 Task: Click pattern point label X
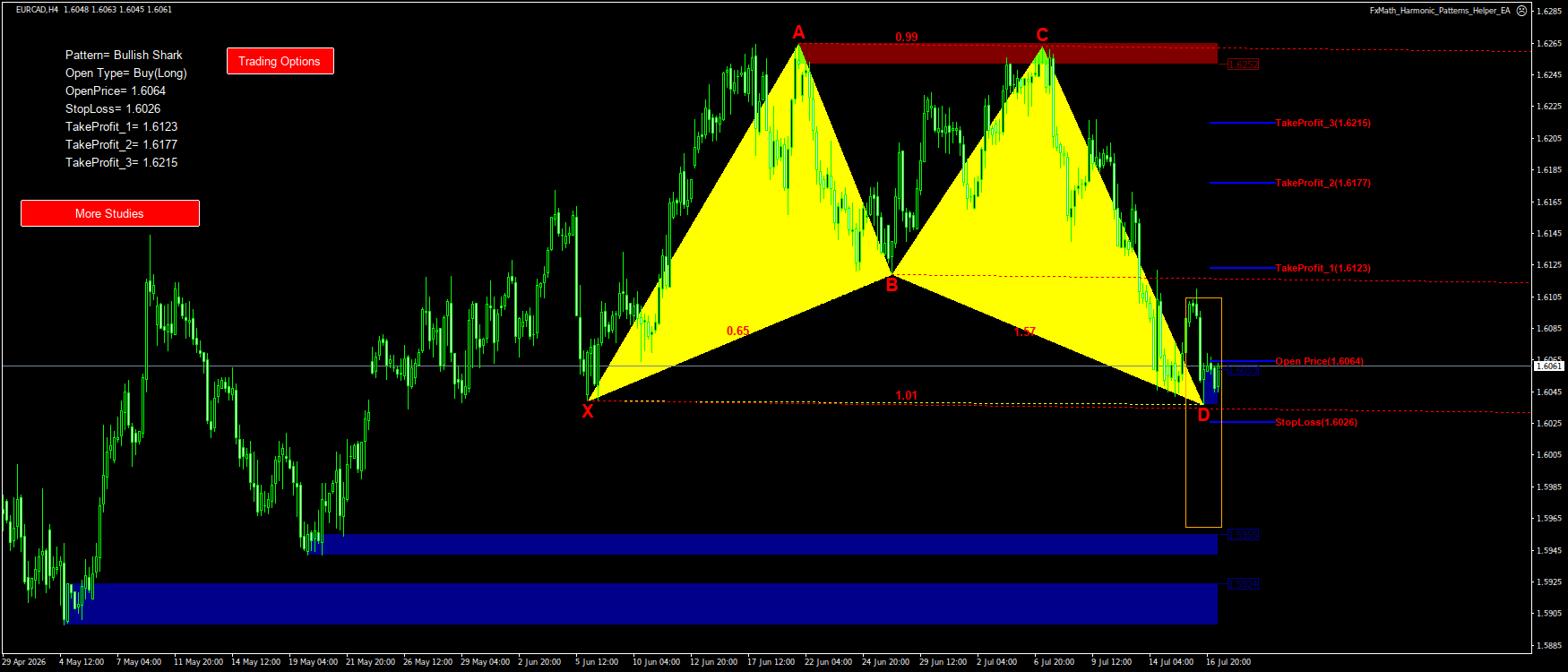[x=588, y=411]
